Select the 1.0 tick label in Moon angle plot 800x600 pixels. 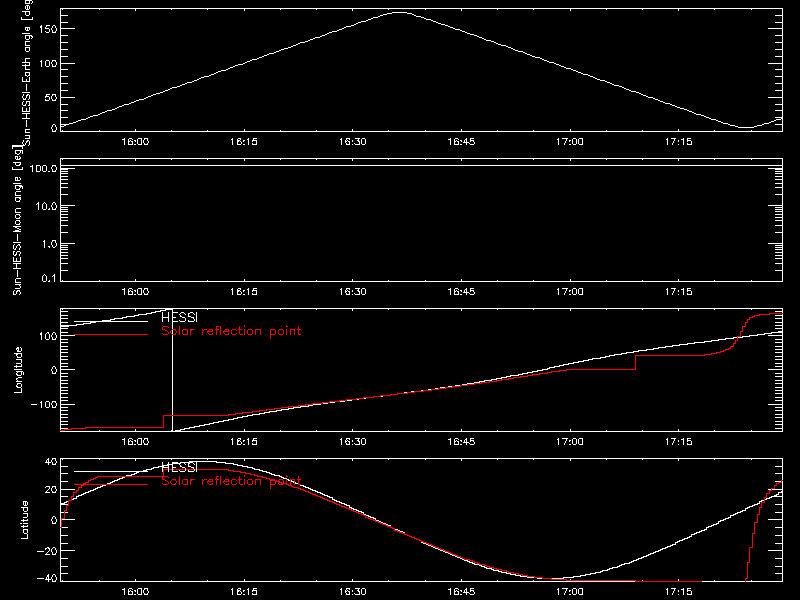(x=49, y=244)
